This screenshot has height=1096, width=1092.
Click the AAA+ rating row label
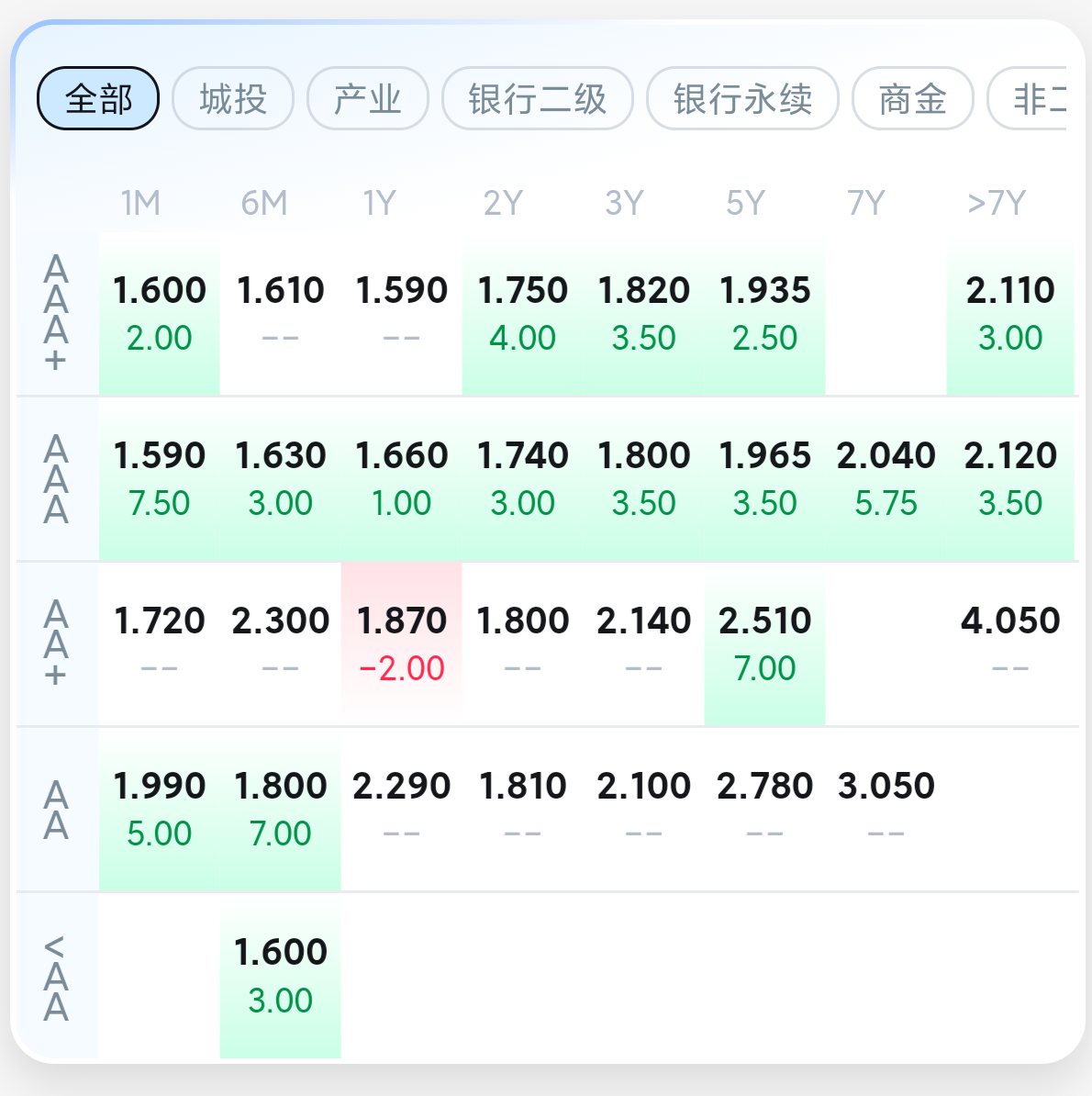click(56, 314)
